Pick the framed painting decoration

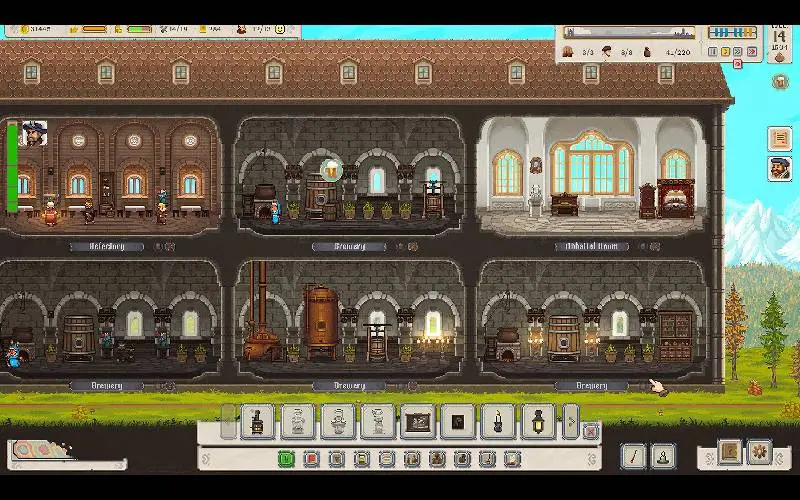tap(418, 422)
